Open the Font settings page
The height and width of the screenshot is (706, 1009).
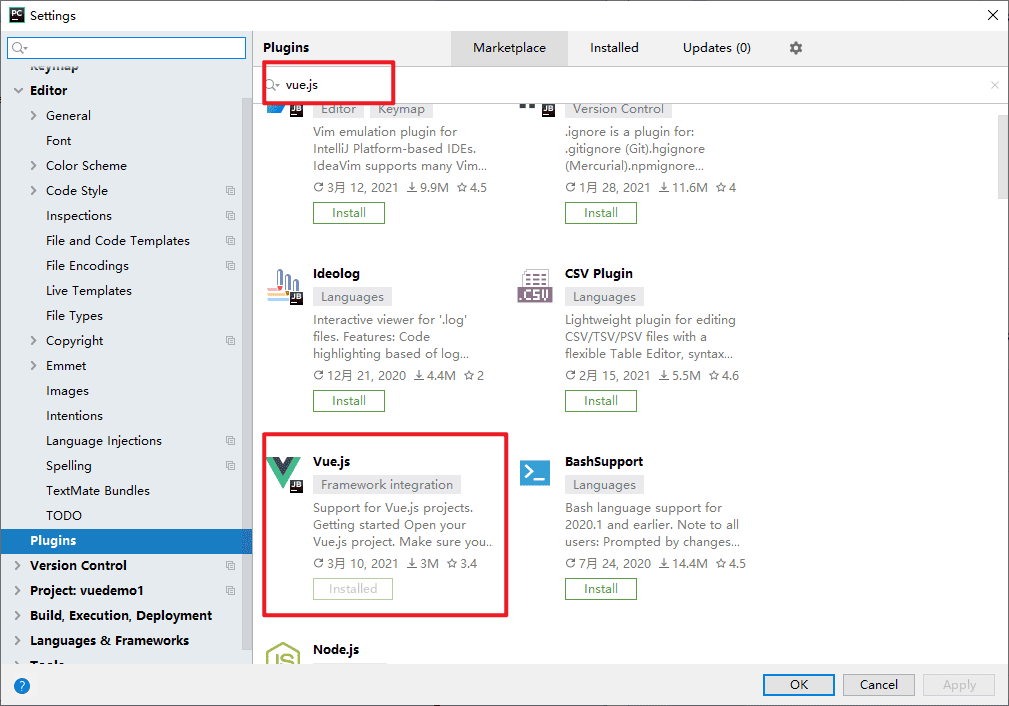coord(59,140)
